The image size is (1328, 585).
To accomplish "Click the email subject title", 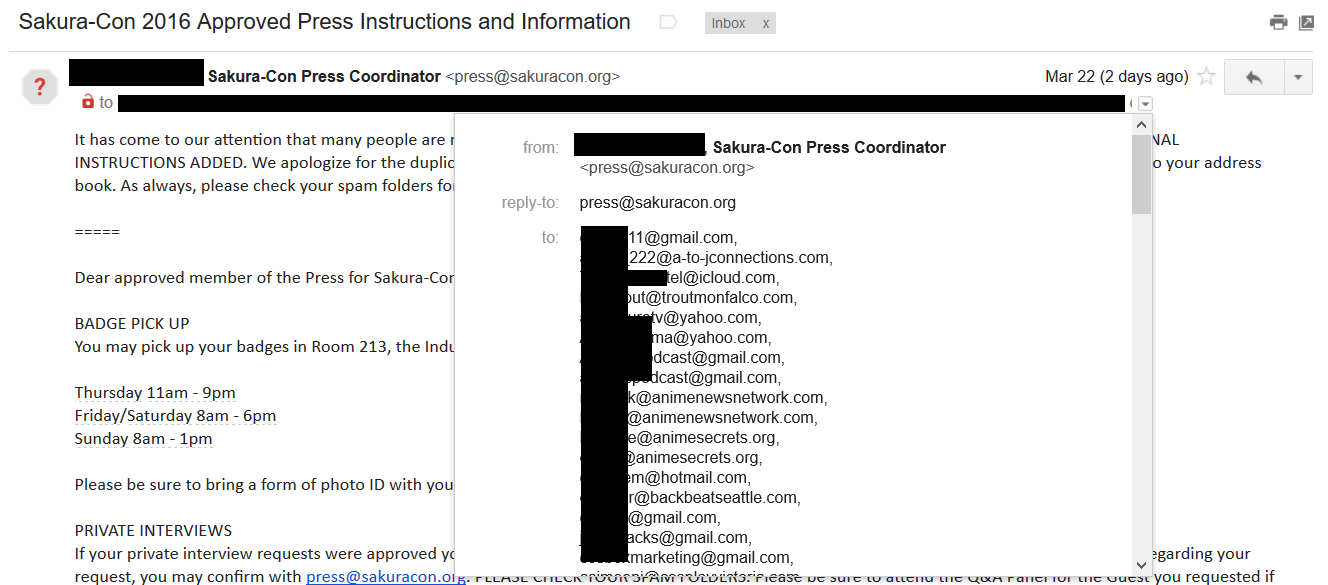I will 325,21.
